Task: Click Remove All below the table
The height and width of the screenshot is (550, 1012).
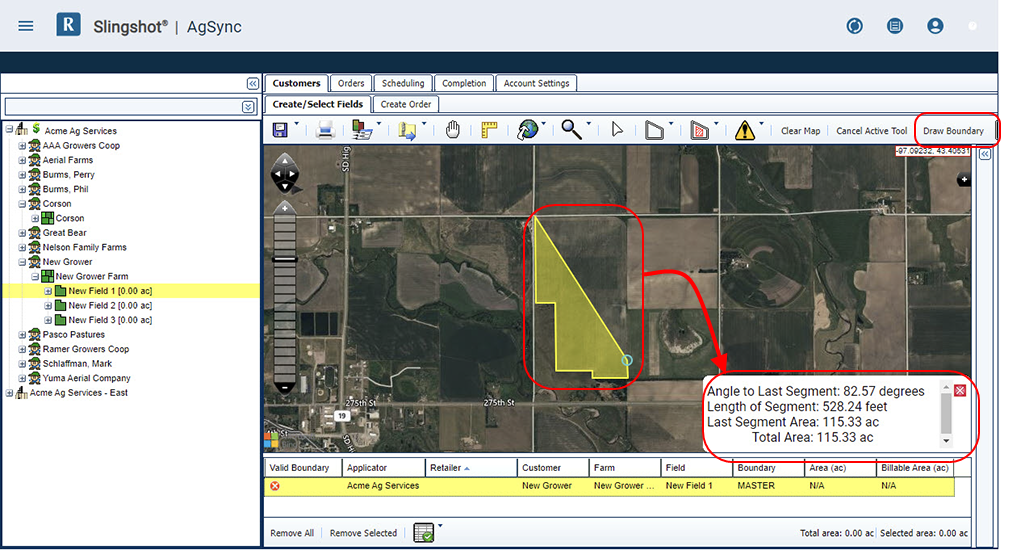Action: 292,533
